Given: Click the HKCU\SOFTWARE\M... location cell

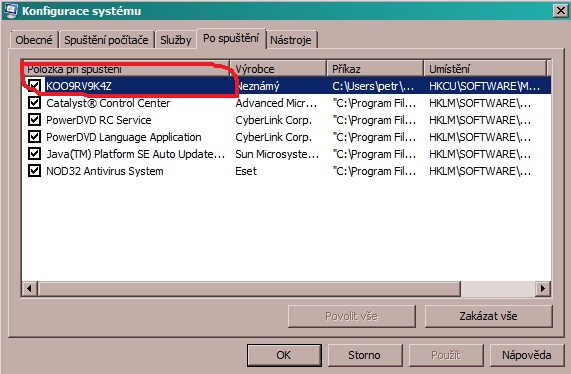Looking at the screenshot, I should pos(484,86).
